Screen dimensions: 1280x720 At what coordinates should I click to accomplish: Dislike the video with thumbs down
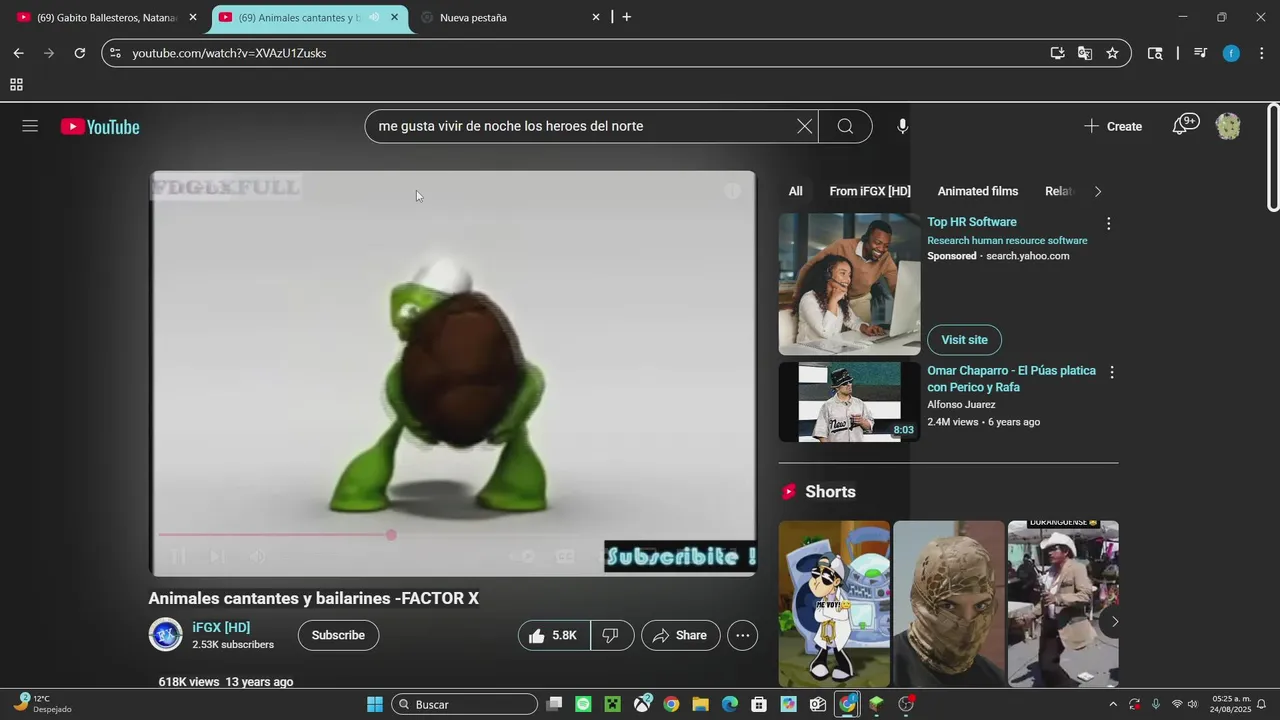[612, 635]
